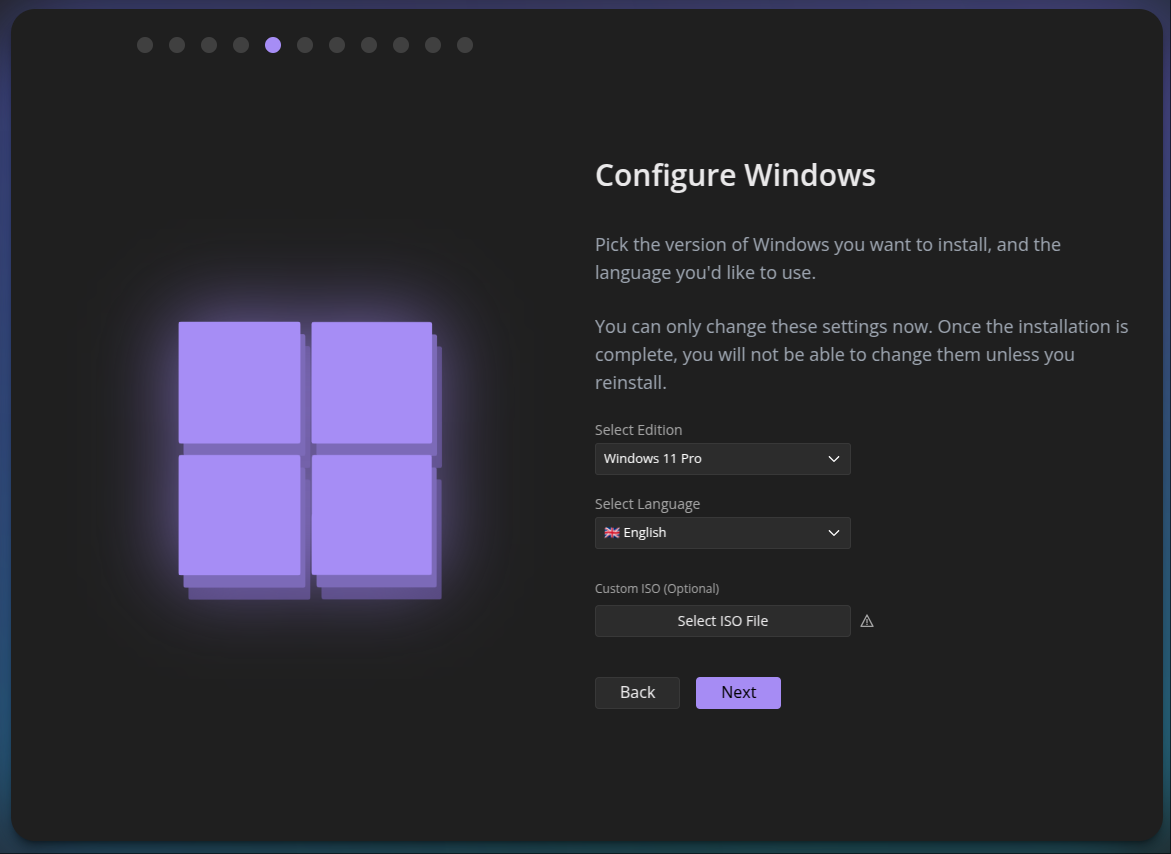Click the Custom ISO (Optional) label
The height and width of the screenshot is (854, 1171).
tap(657, 589)
